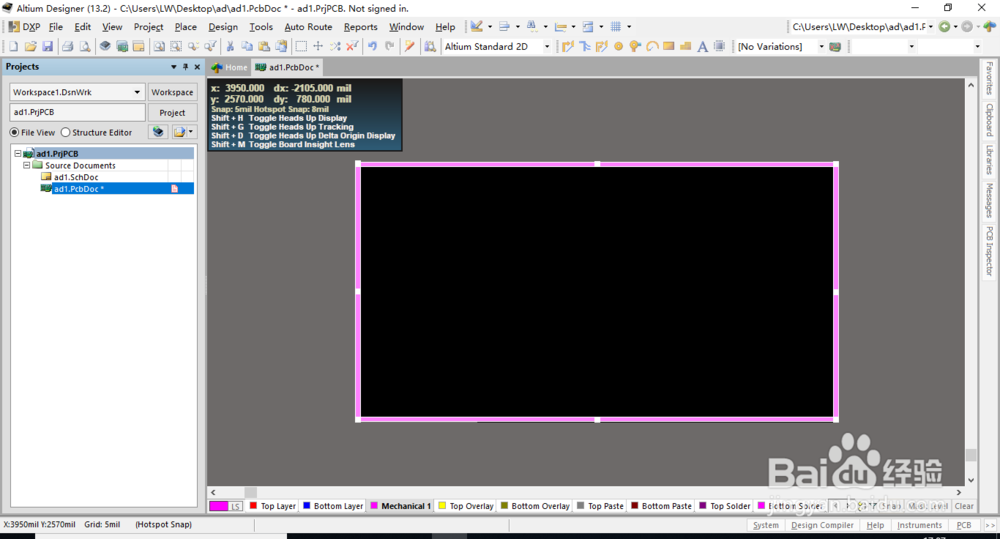Select the File View radio button

click(14, 133)
